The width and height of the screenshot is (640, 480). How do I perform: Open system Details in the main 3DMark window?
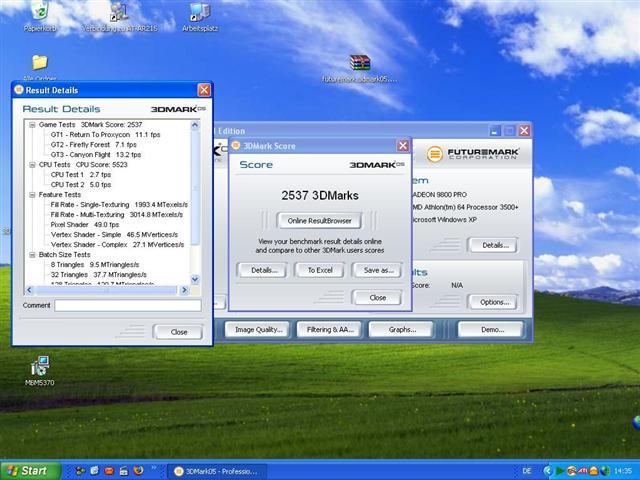tap(493, 245)
